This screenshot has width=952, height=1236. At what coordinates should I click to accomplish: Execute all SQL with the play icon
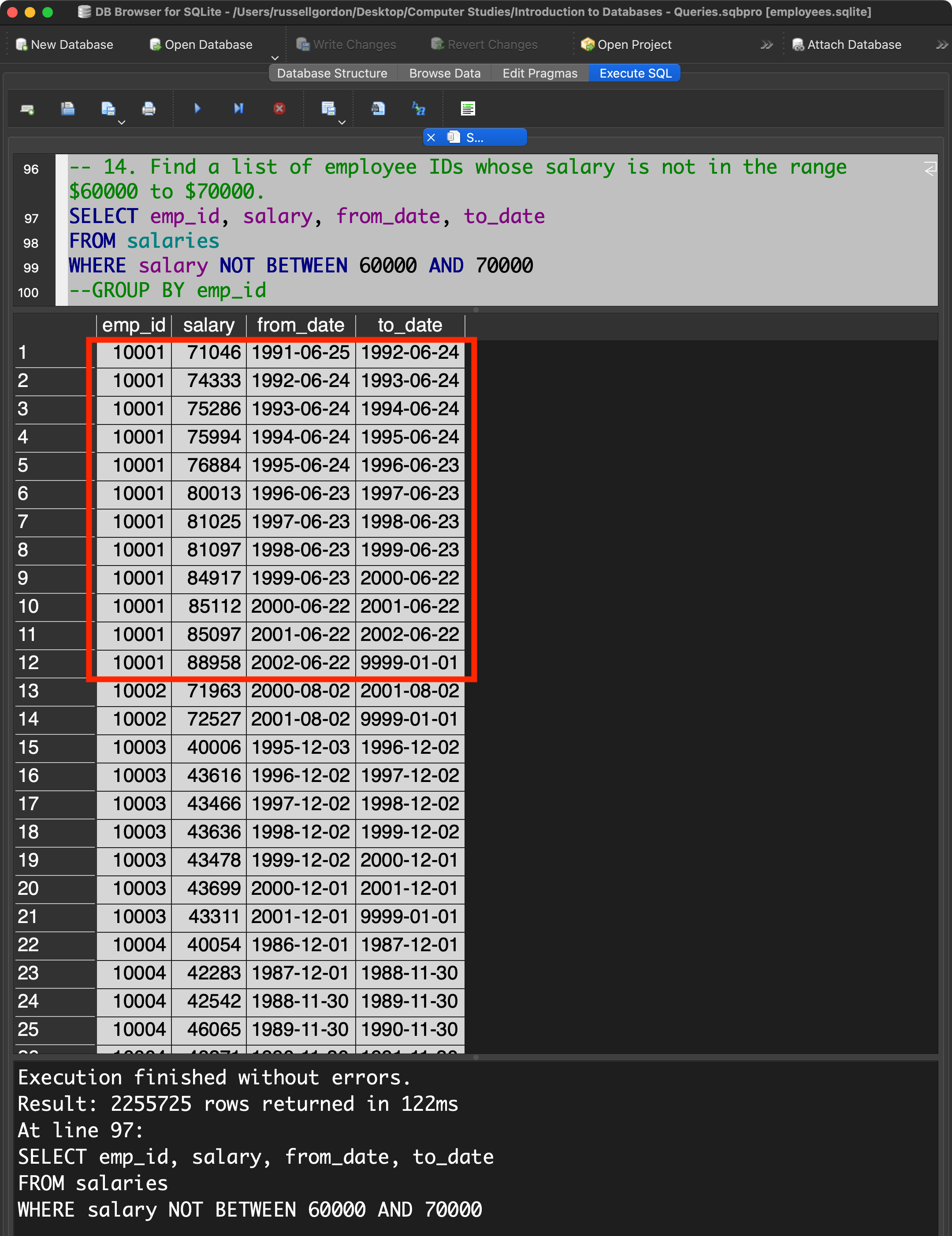197,109
